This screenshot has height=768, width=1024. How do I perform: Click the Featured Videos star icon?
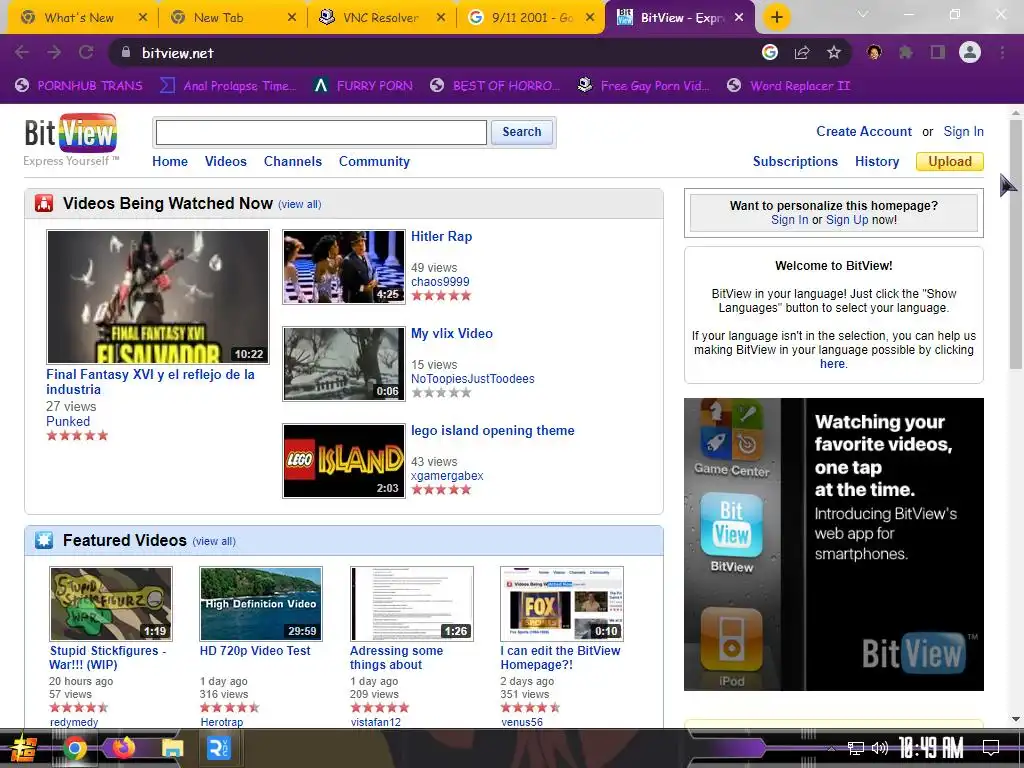coord(44,541)
